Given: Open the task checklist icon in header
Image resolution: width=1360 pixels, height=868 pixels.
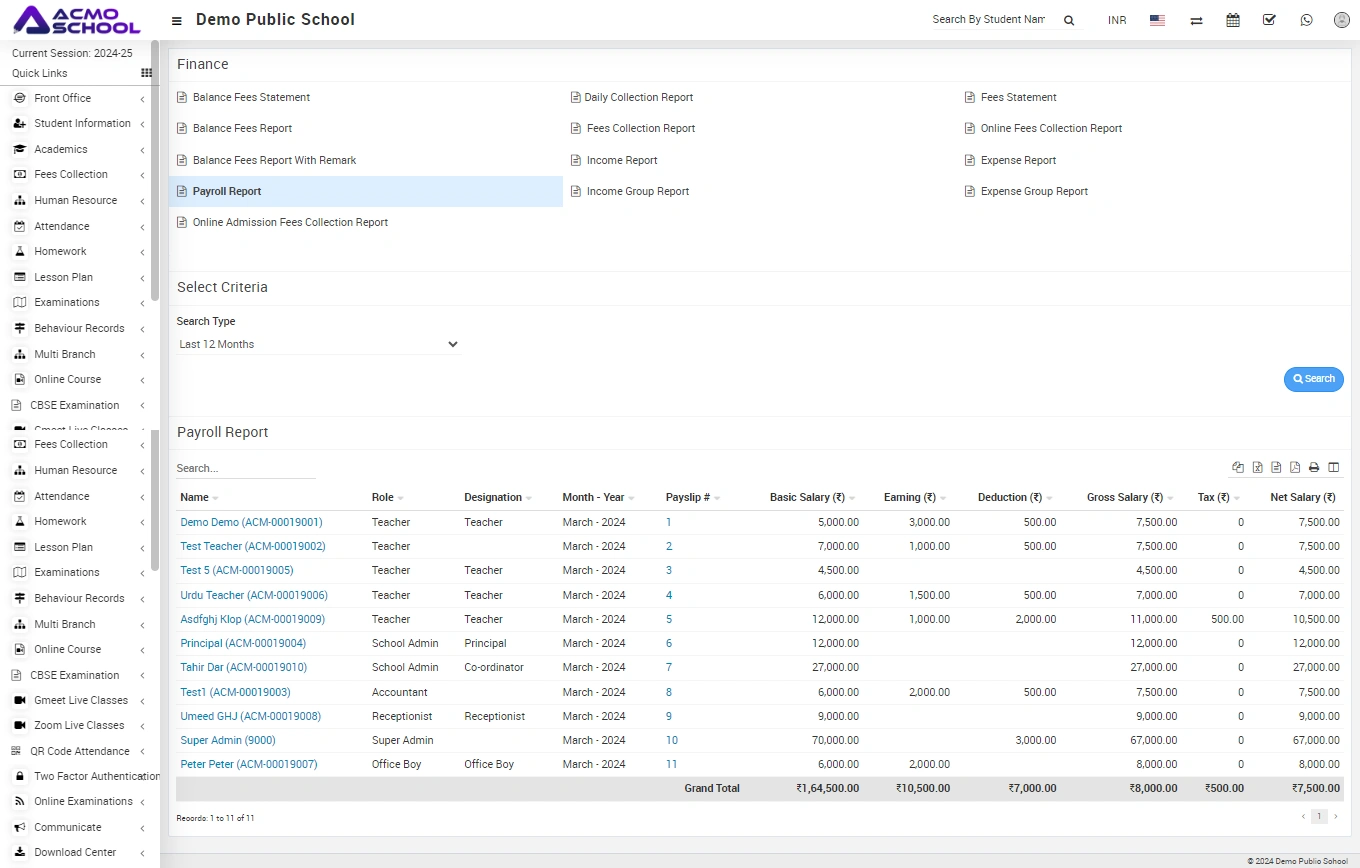Looking at the screenshot, I should tap(1269, 20).
